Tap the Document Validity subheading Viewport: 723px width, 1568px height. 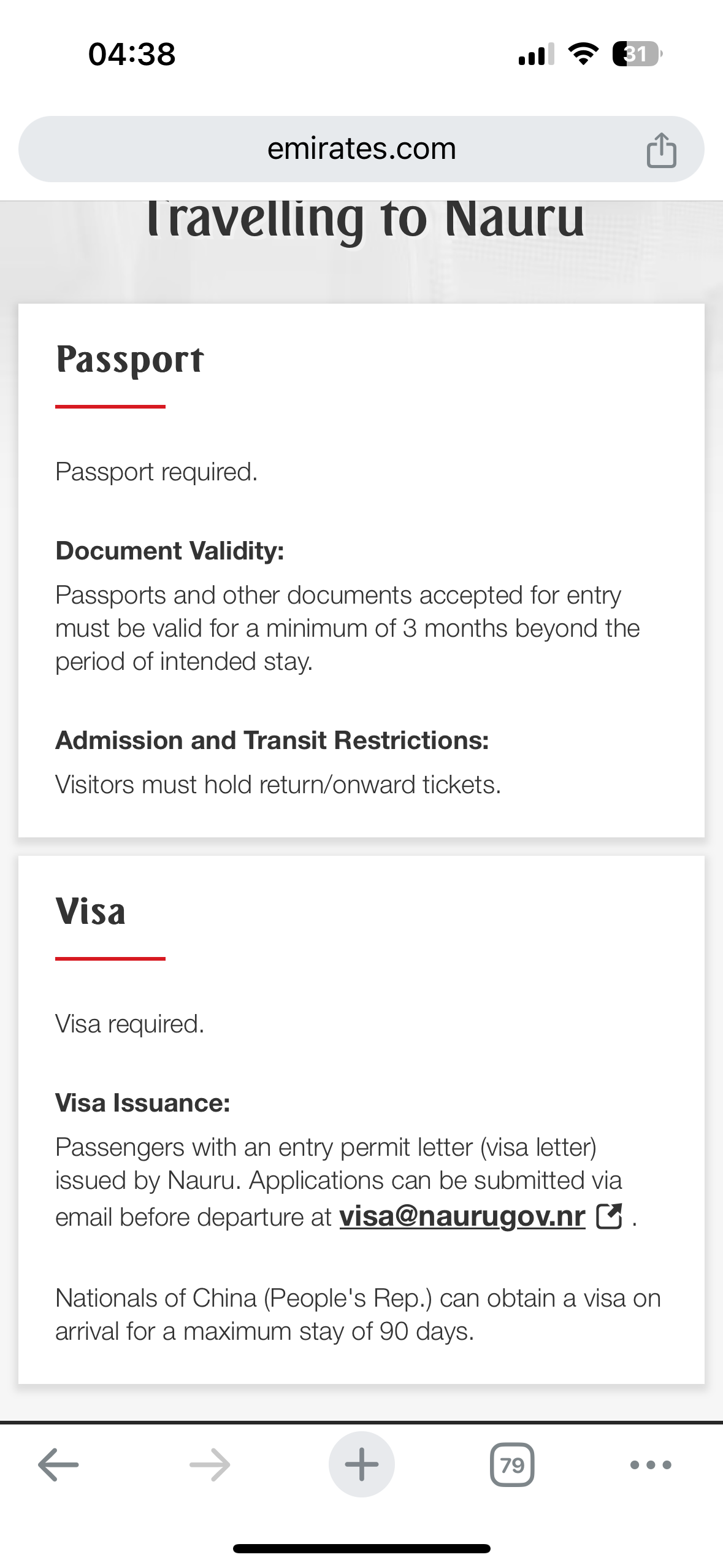tap(170, 551)
